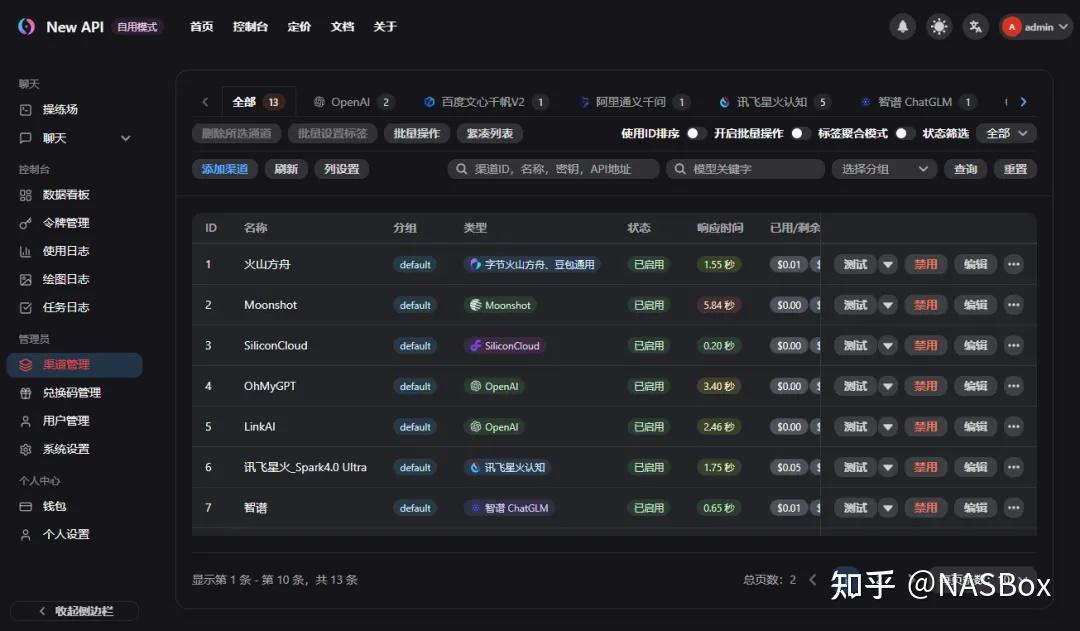1080x631 pixels.
Task: Click 5.84 秒 response time of Moonshot
Action: pyautogui.click(x=718, y=304)
